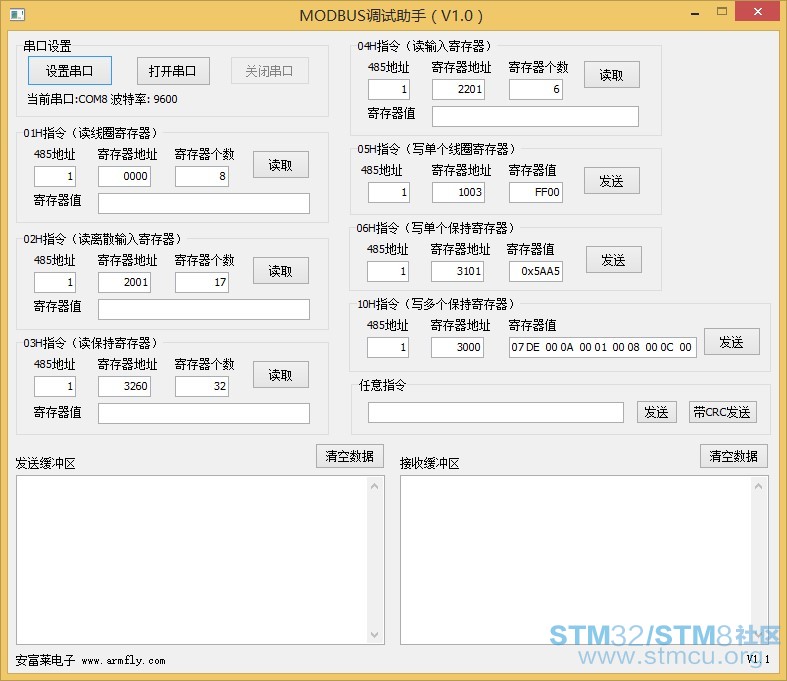This screenshot has width=787, height=681.
Task: Focus 10H register address field 3000
Action: (457, 347)
